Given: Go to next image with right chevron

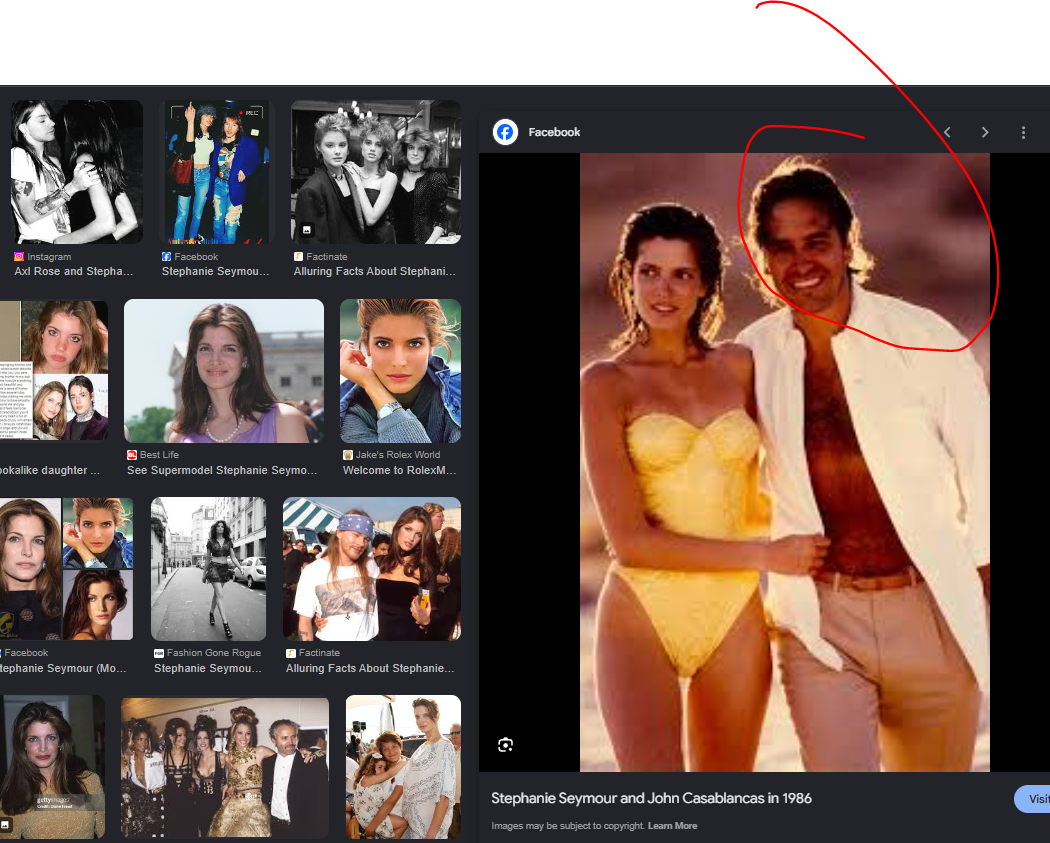Looking at the screenshot, I should tap(984, 132).
